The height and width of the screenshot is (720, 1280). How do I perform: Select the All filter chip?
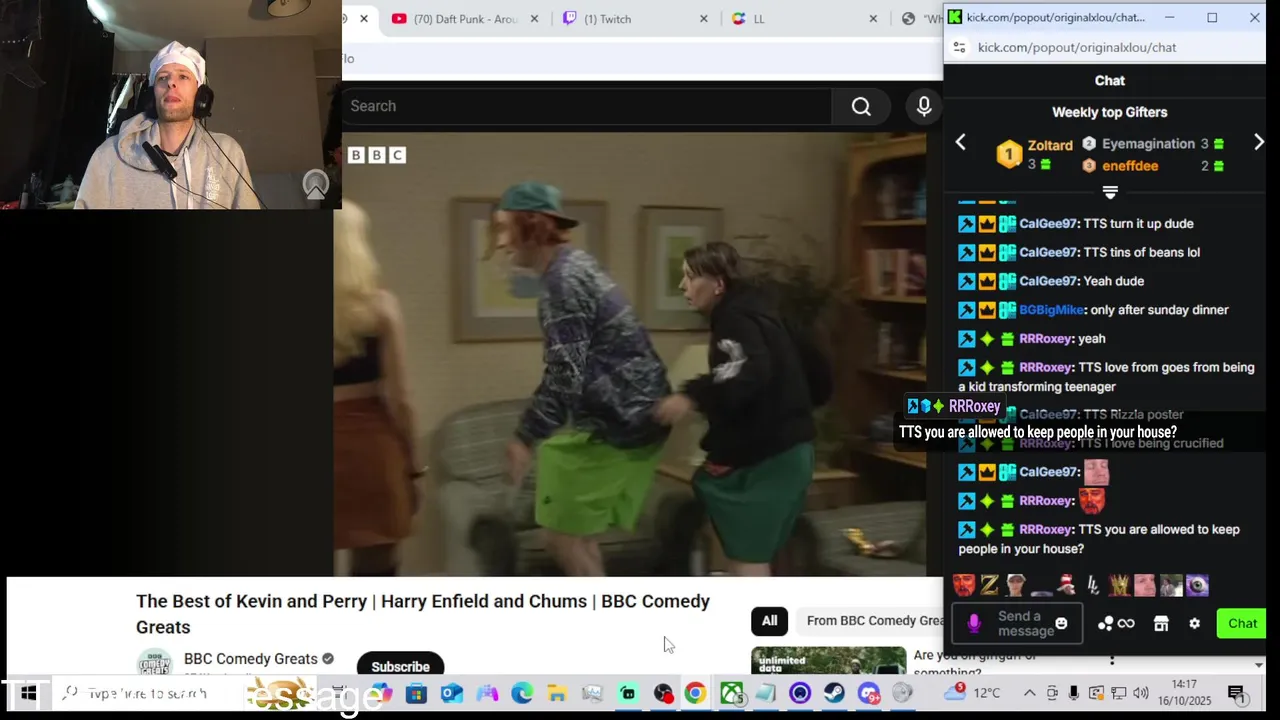point(769,621)
